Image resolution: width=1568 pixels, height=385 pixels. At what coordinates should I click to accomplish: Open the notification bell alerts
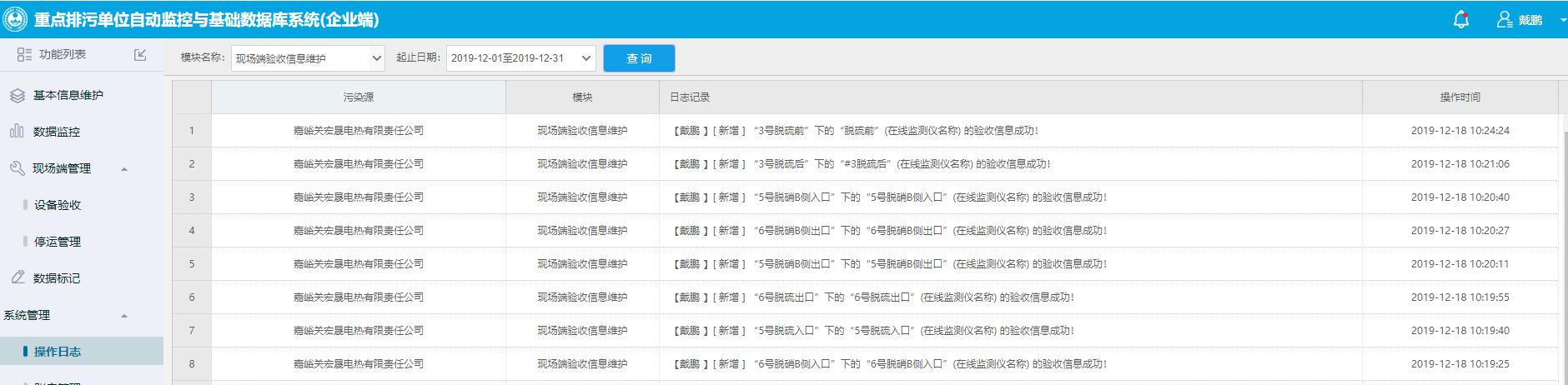point(1460,19)
